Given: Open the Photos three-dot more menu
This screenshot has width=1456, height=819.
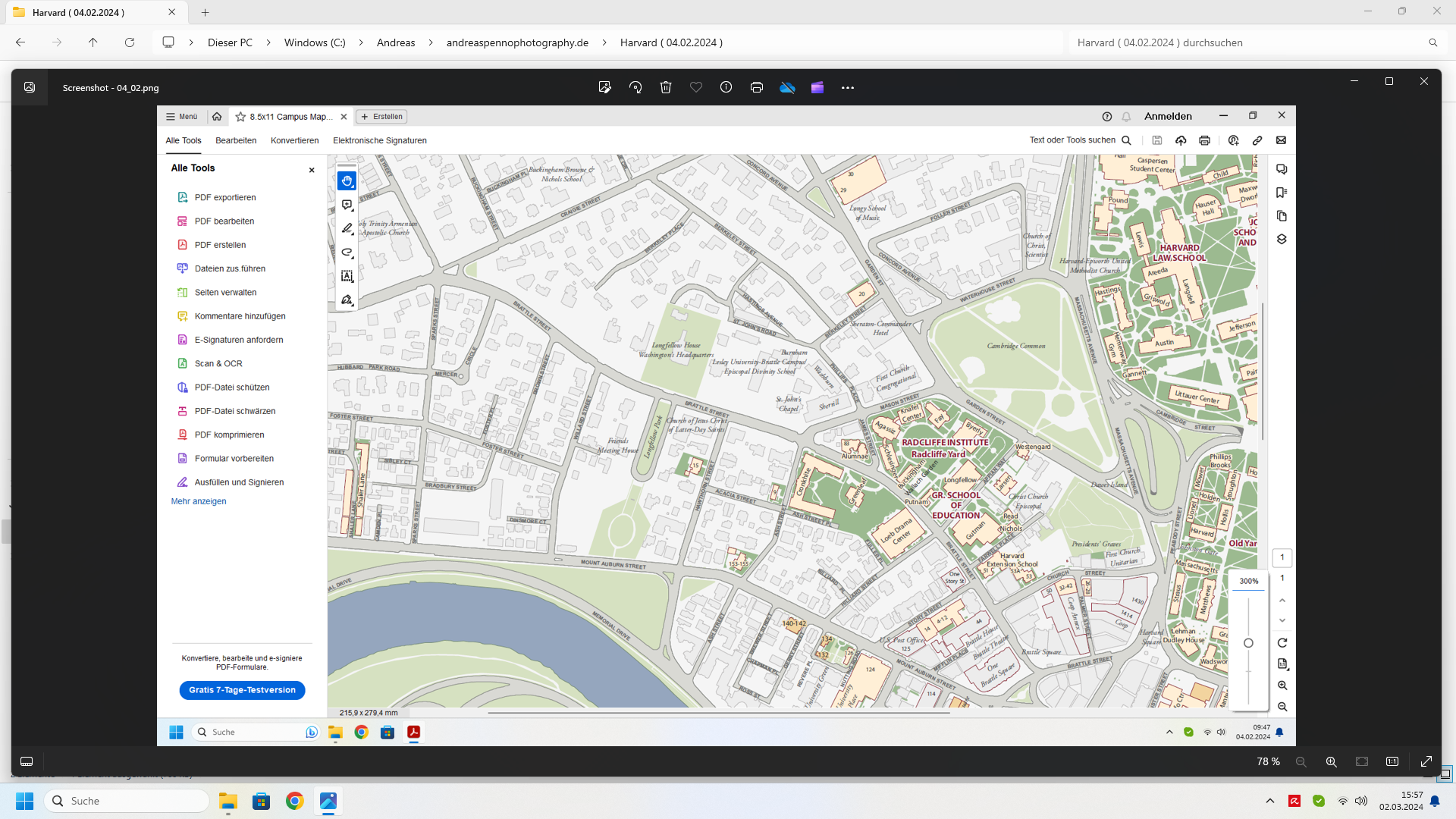Looking at the screenshot, I should [x=848, y=88].
